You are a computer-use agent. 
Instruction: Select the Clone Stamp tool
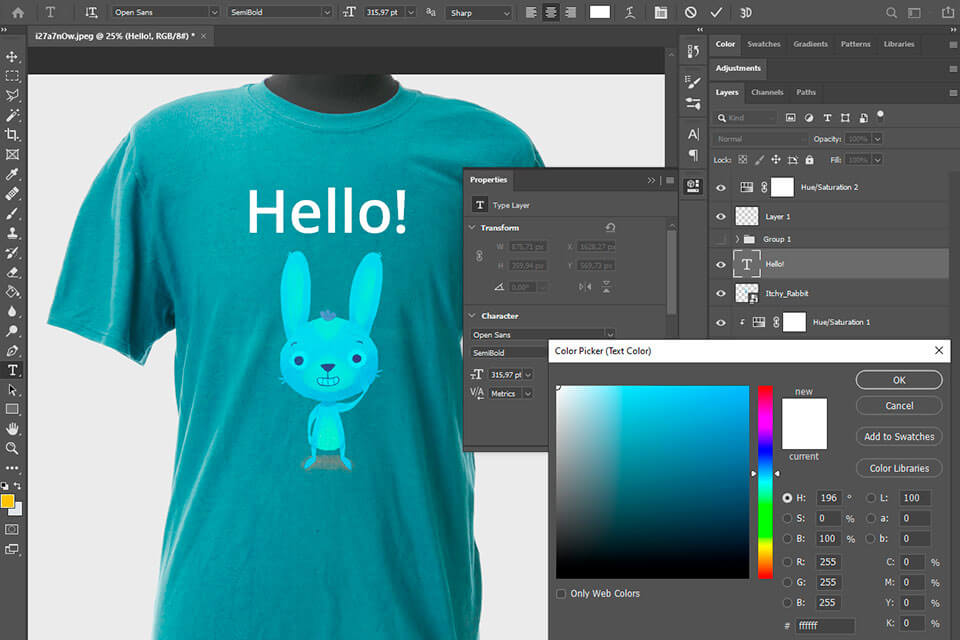coord(12,231)
